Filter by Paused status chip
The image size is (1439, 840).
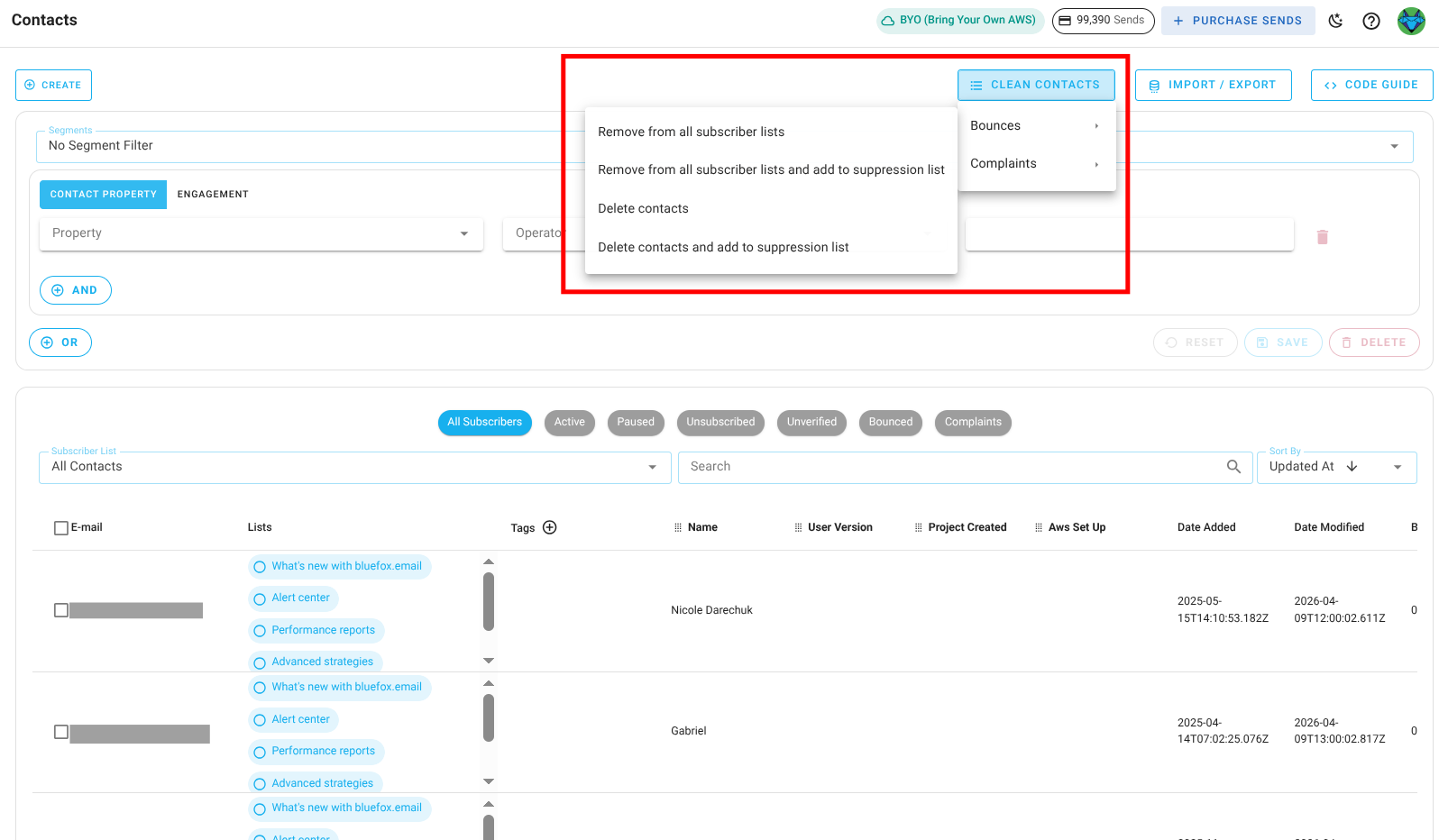(636, 422)
